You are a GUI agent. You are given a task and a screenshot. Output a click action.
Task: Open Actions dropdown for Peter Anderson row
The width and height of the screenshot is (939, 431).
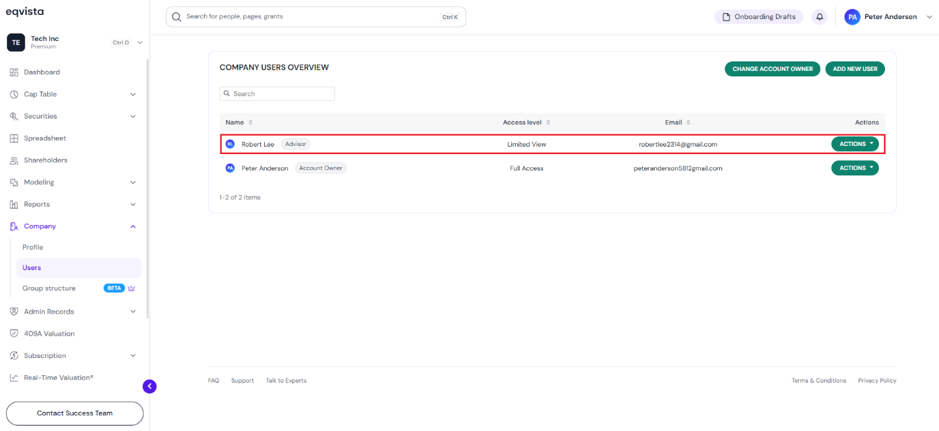pos(855,168)
